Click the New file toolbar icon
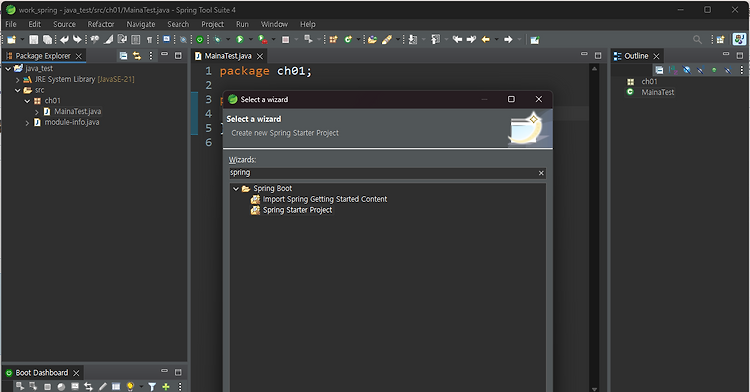Screen dimensions: 750x392 click(11, 40)
